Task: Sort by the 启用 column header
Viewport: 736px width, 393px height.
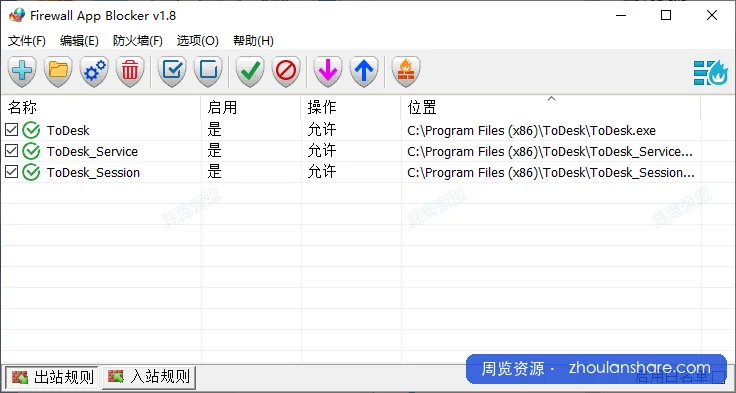Action: tap(251, 108)
